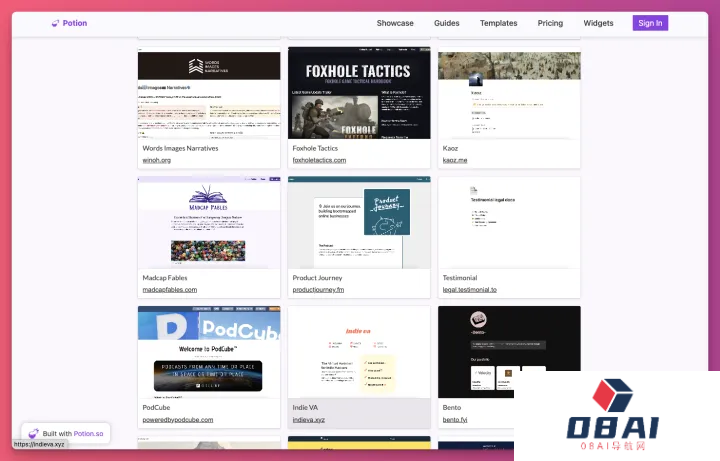Image resolution: width=720 pixels, height=461 pixels.
Task: Open the Product Journey preview thumbnail
Action: tap(359, 222)
